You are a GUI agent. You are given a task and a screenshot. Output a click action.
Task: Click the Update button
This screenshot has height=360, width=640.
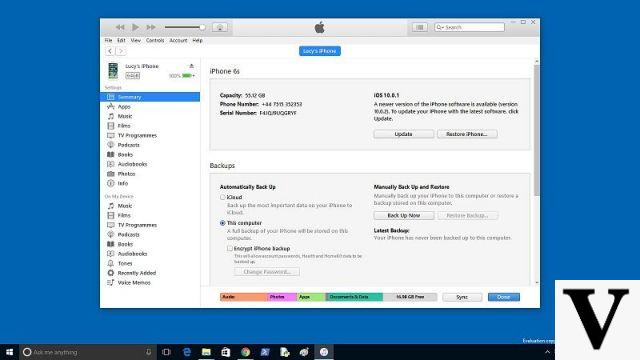[x=404, y=134]
